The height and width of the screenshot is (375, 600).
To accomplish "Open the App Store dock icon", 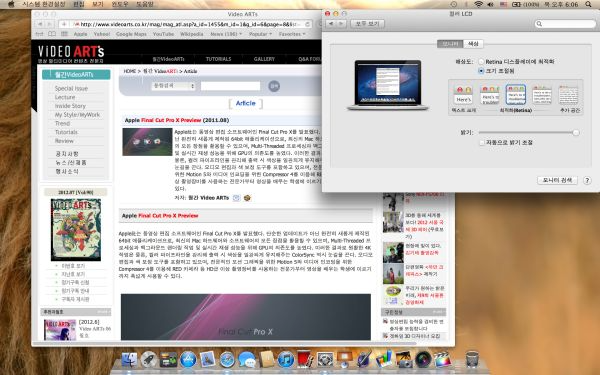I will [x=188, y=359].
